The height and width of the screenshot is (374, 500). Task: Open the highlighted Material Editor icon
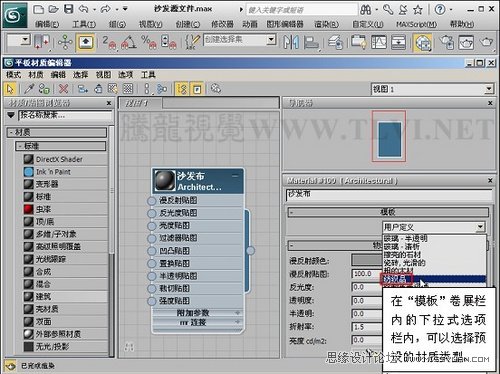tap(423, 43)
